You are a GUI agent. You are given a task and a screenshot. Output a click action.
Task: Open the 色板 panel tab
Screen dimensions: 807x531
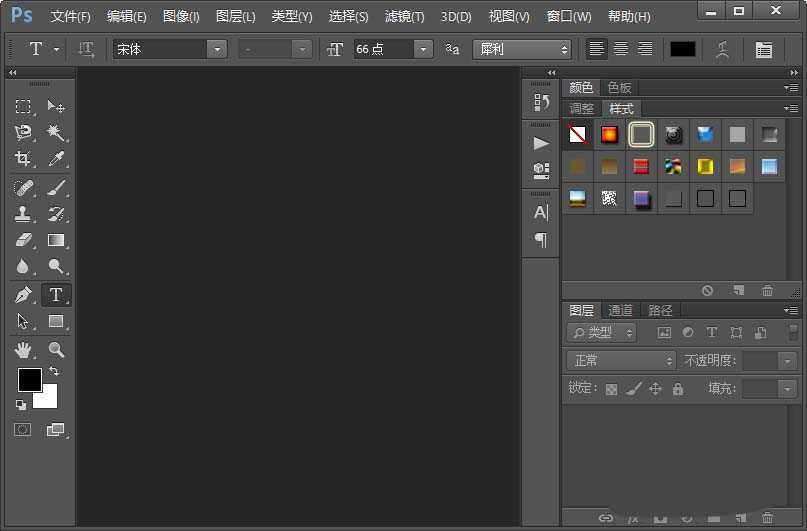(x=619, y=88)
